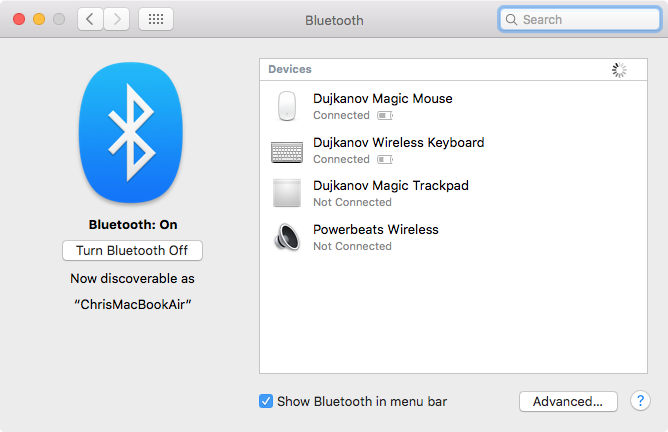Click Connected status under Magic Mouse
This screenshot has height=432, width=668.
click(x=341, y=115)
